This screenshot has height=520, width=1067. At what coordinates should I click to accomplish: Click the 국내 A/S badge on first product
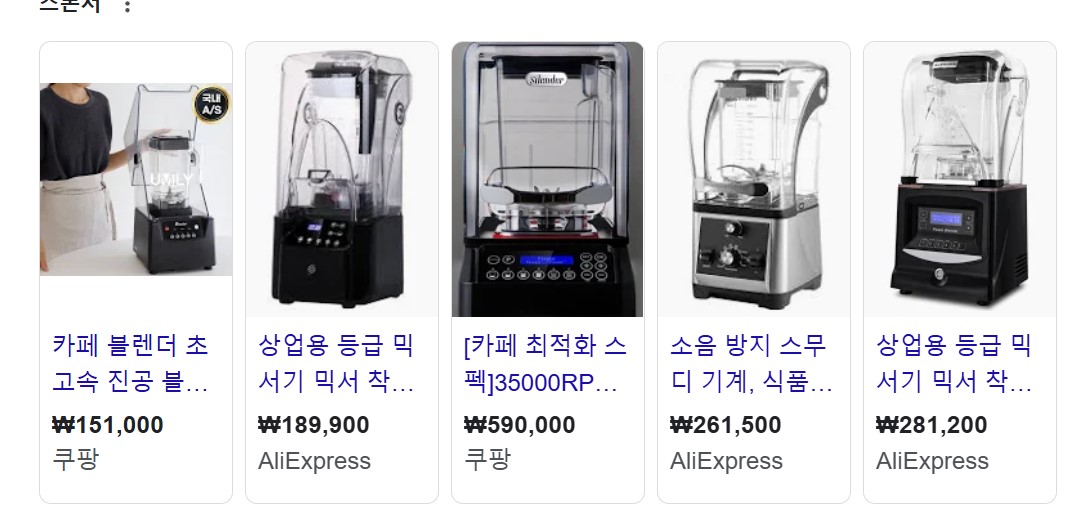pyautogui.click(x=212, y=104)
